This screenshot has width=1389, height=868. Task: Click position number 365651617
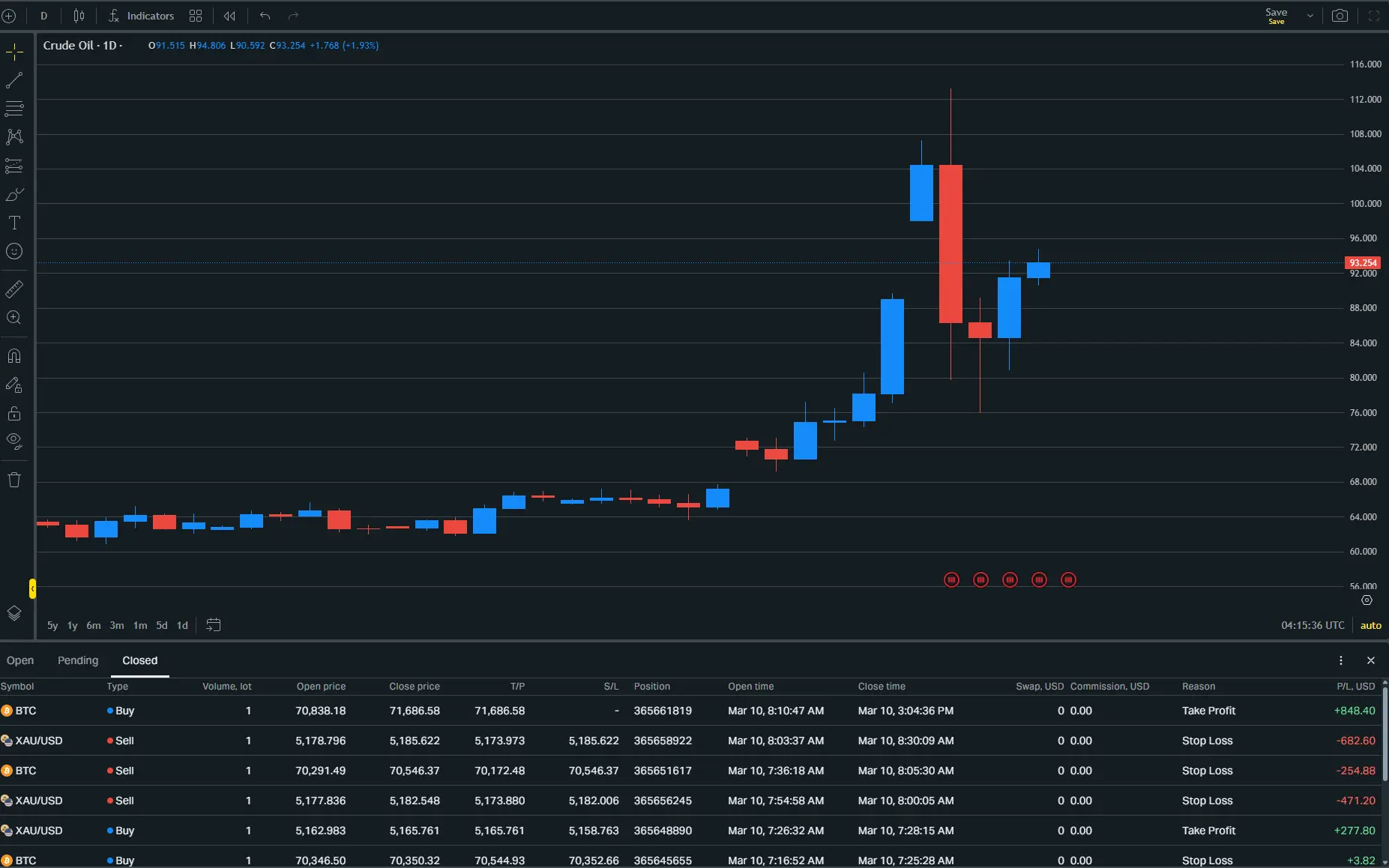pyautogui.click(x=663, y=771)
